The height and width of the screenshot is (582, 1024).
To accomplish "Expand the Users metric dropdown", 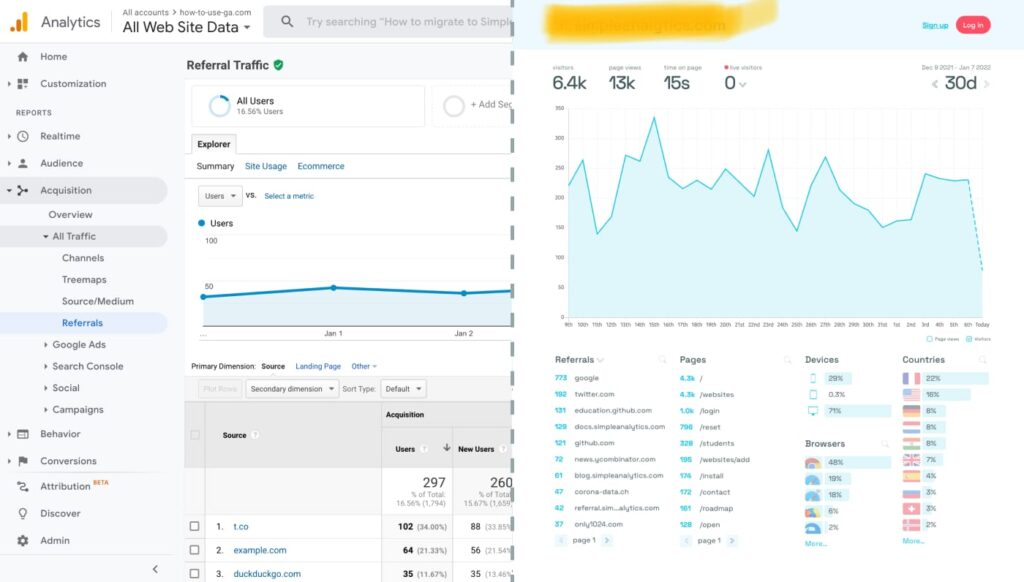I will 220,196.
